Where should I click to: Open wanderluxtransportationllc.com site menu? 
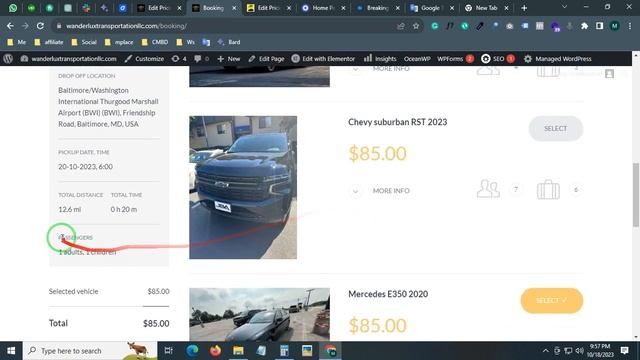(x=69, y=59)
